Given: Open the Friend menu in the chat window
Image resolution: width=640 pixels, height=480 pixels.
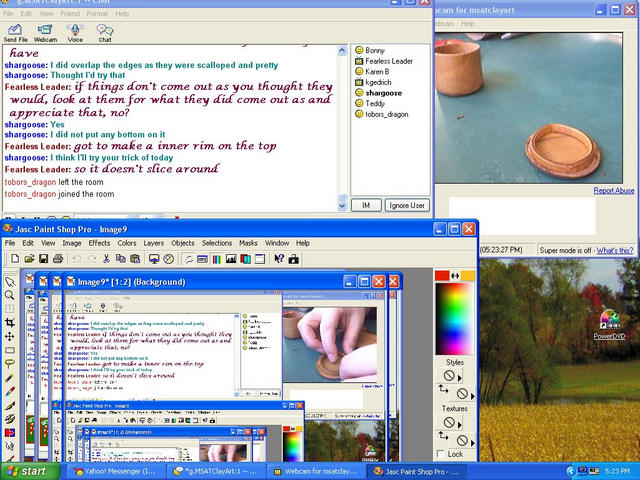Looking at the screenshot, I should point(70,13).
